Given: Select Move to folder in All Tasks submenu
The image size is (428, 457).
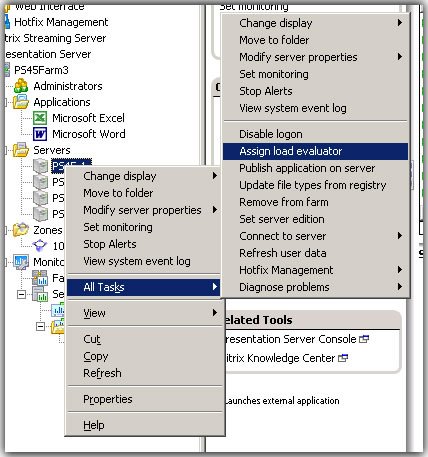Looking at the screenshot, I should tap(315, 40).
